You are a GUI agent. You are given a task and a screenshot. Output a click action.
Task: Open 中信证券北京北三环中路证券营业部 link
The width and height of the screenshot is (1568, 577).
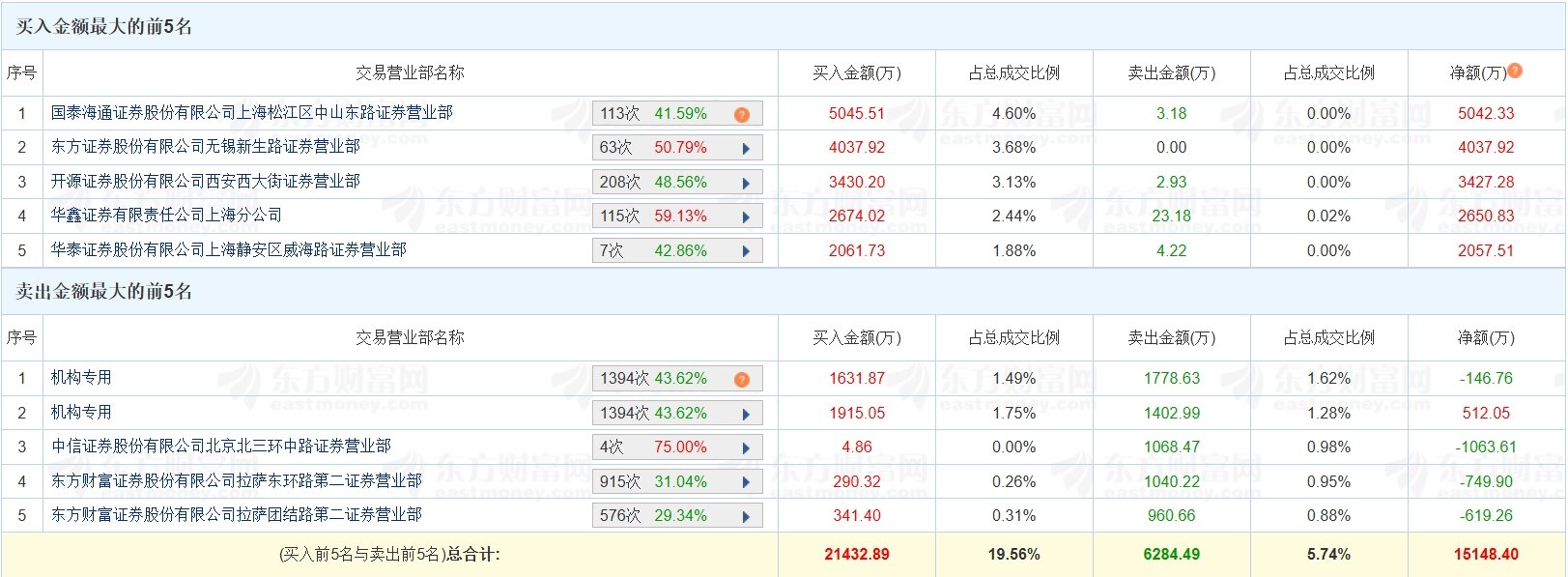221,446
